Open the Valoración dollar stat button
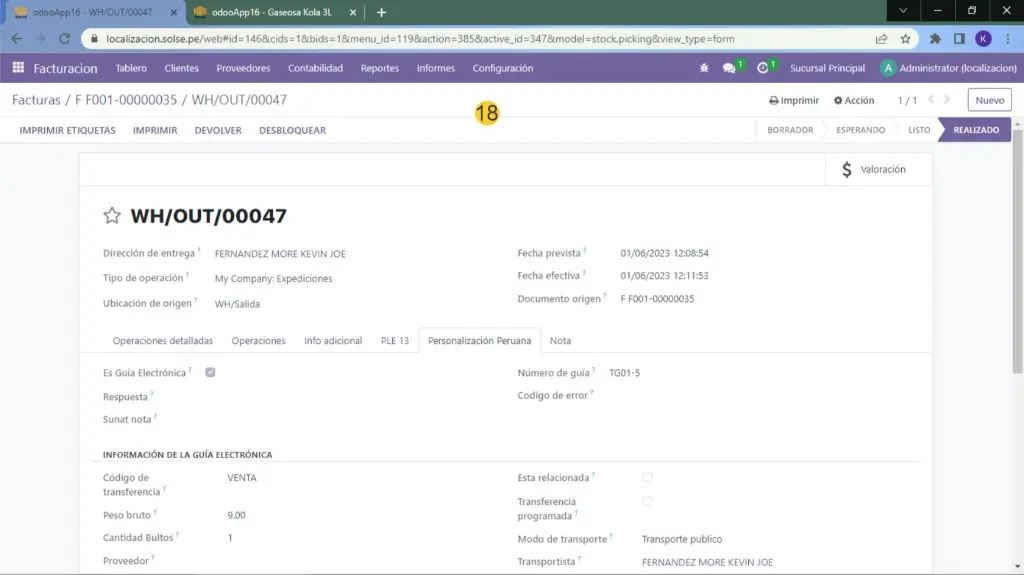Viewport: 1024px width, 575px height. pos(873,170)
